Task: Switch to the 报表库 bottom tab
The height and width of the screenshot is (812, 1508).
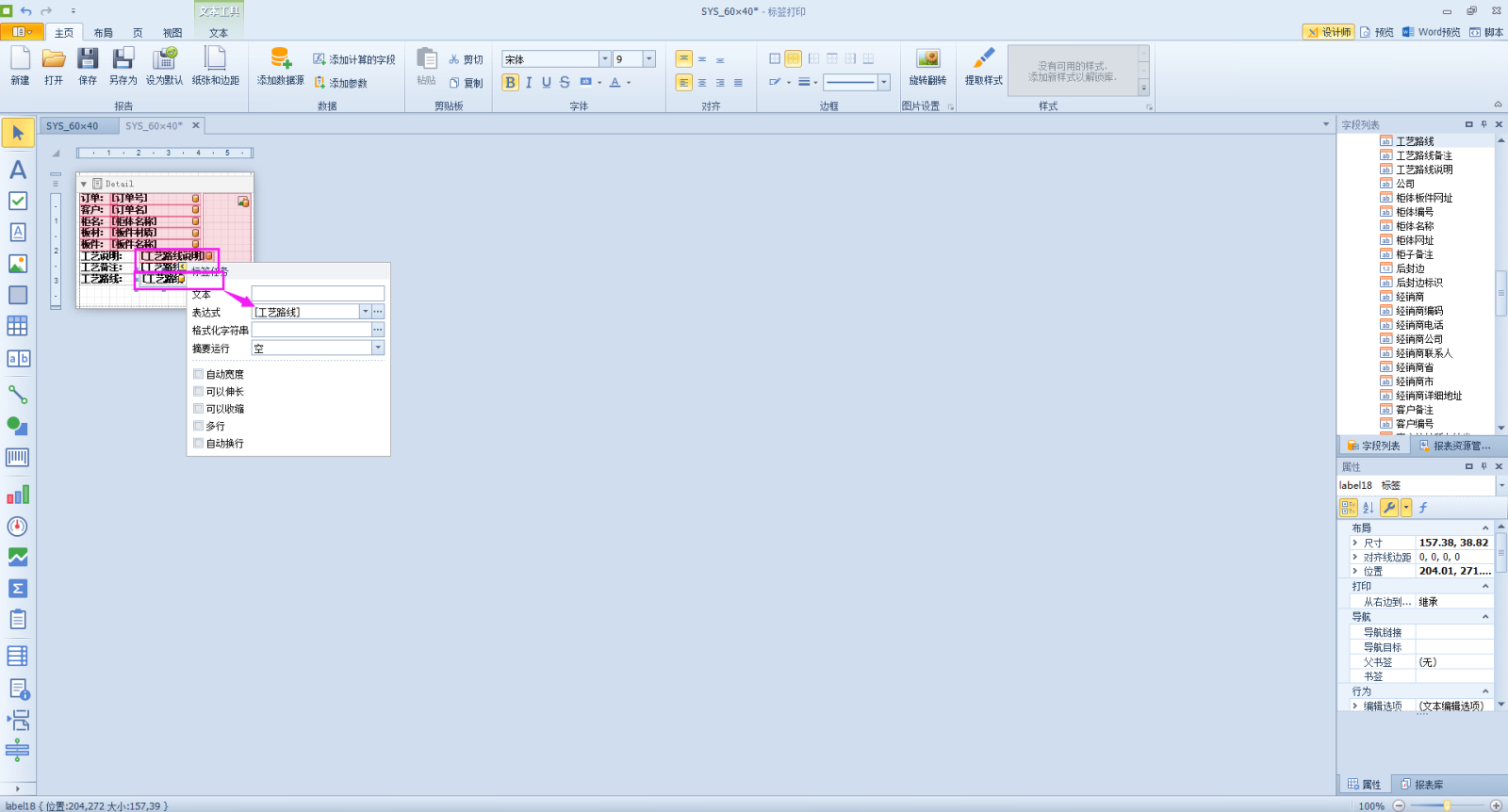Action: point(1422,785)
